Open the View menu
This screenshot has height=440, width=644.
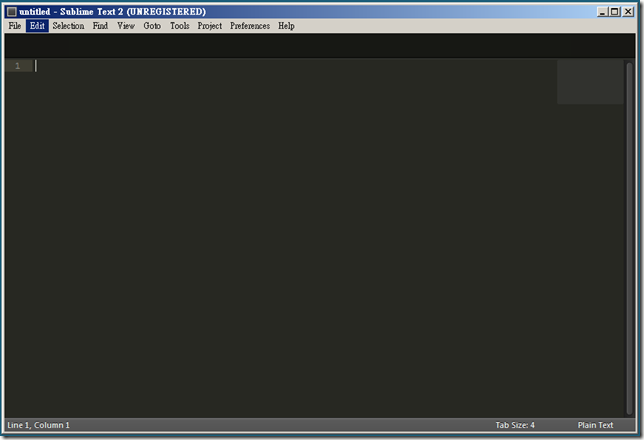126,26
